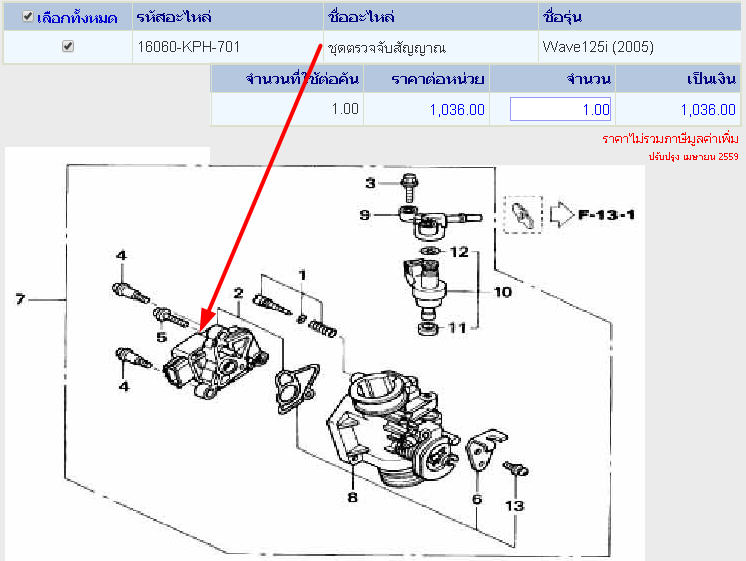The image size is (746, 561).
Task: Click part number 10 label in diagram
Action: click(x=503, y=292)
